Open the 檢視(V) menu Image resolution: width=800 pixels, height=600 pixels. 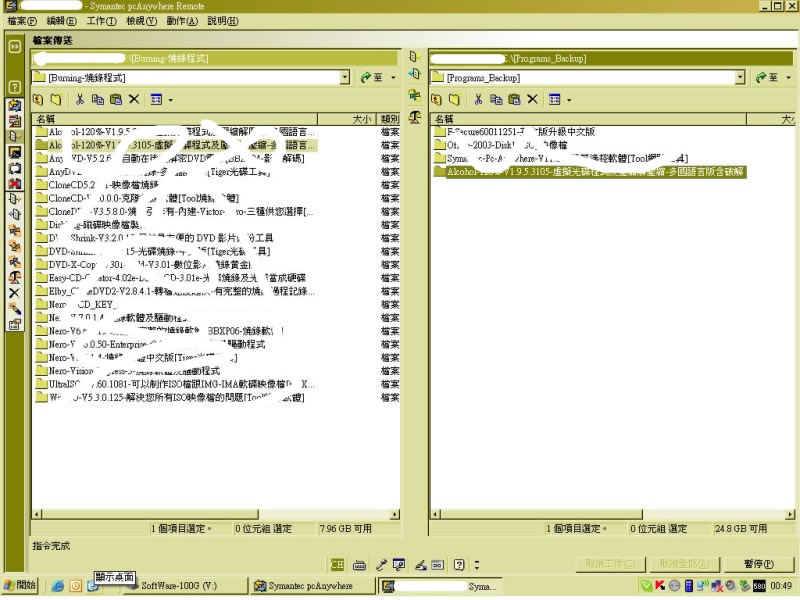click(x=142, y=21)
